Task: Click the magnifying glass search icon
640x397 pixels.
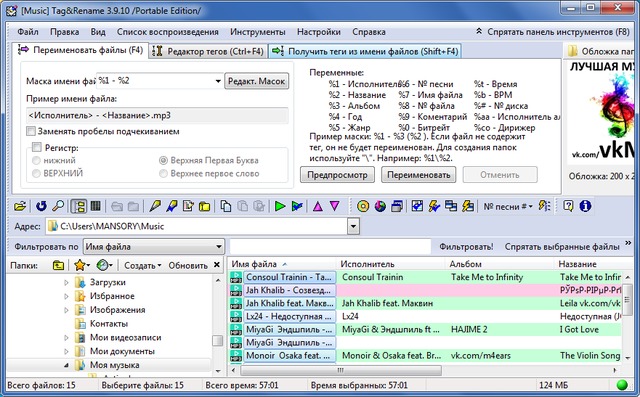Action: click(x=58, y=206)
